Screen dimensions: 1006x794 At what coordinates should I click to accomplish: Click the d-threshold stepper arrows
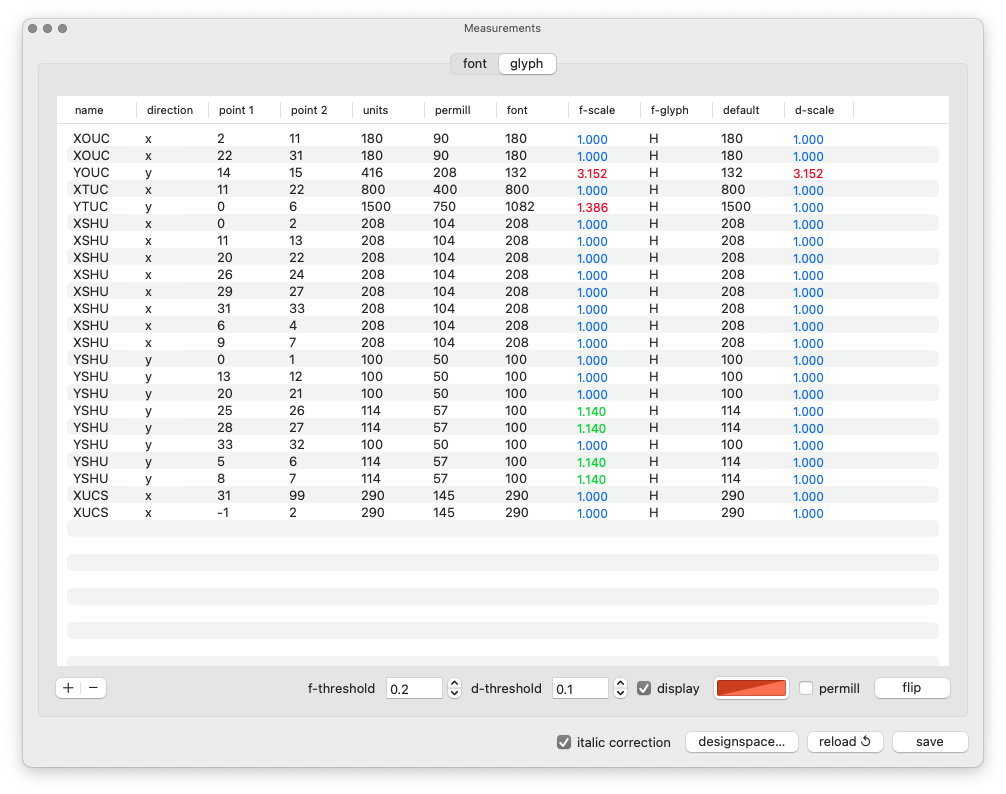click(x=621, y=688)
